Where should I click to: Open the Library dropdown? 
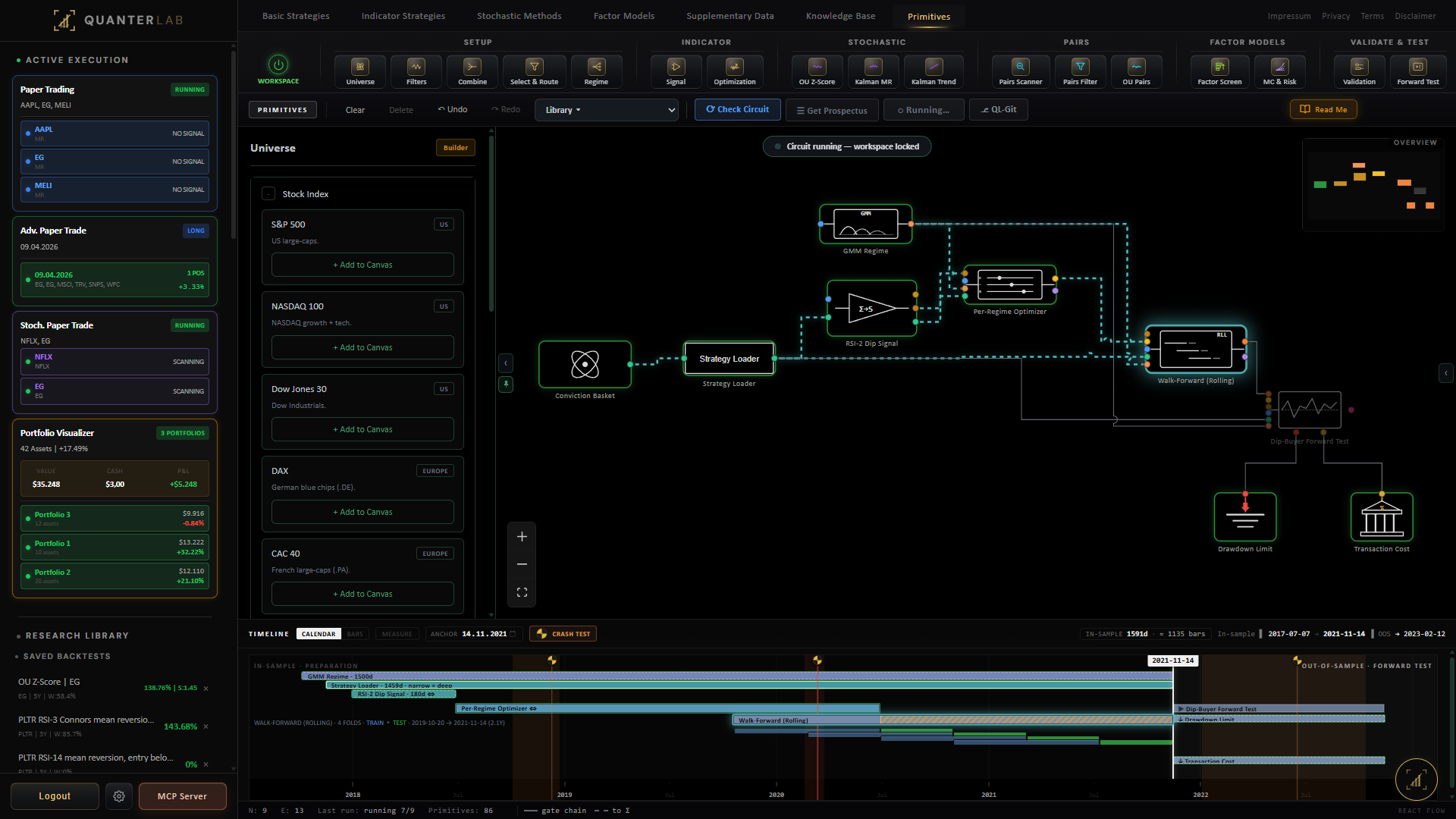click(x=607, y=110)
